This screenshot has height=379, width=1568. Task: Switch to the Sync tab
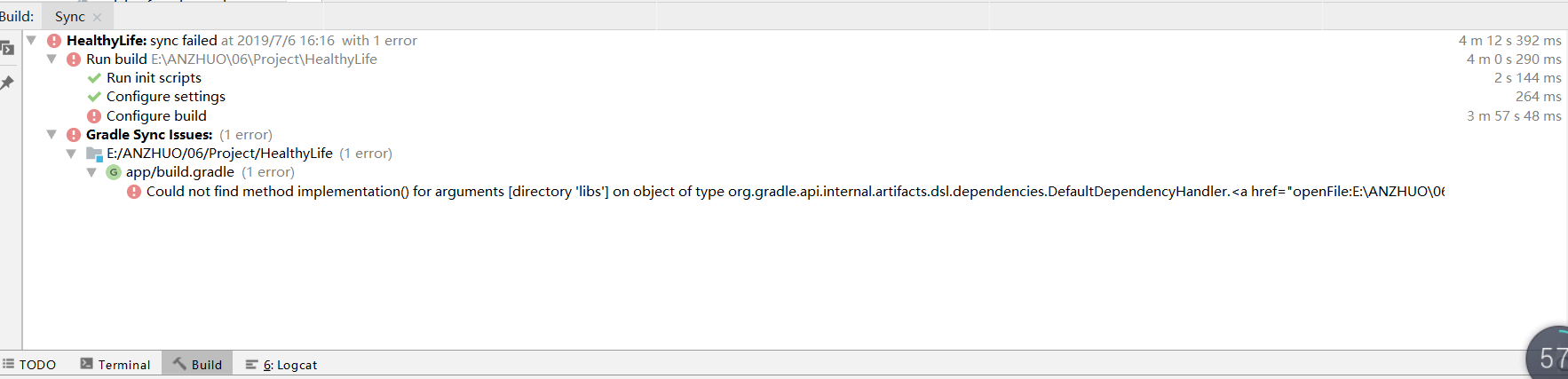(x=70, y=17)
